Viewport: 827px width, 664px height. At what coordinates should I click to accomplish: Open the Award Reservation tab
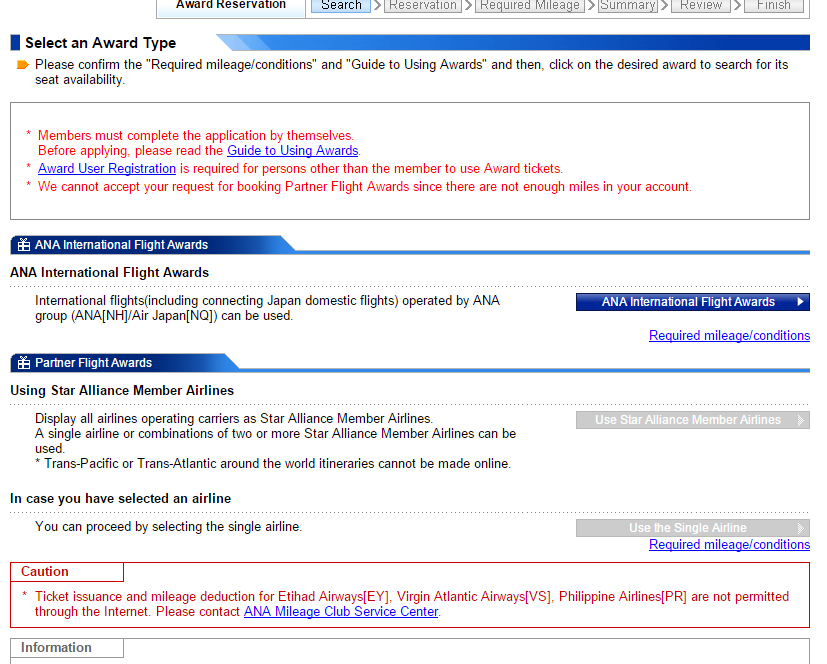(x=231, y=6)
